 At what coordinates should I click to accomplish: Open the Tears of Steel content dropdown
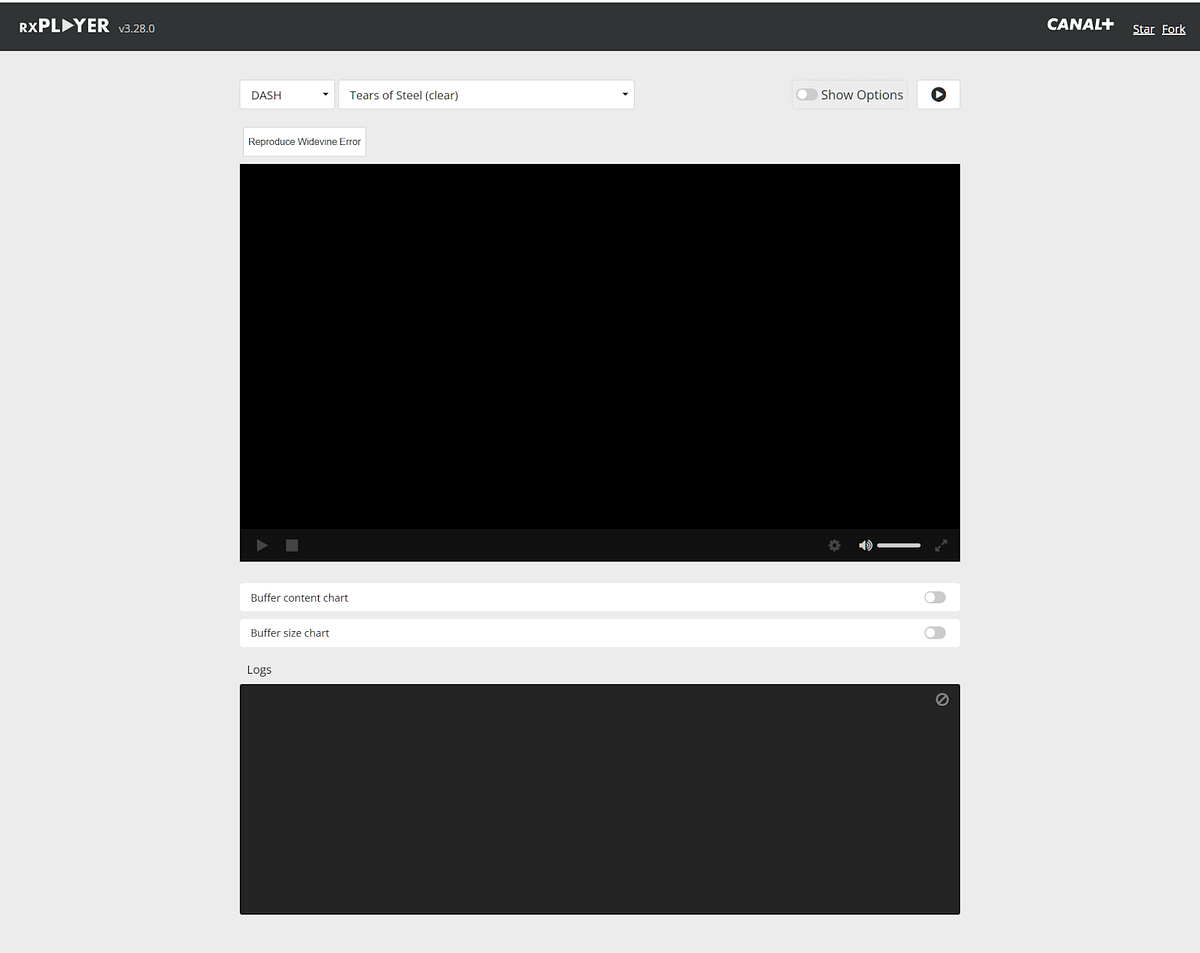[486, 94]
